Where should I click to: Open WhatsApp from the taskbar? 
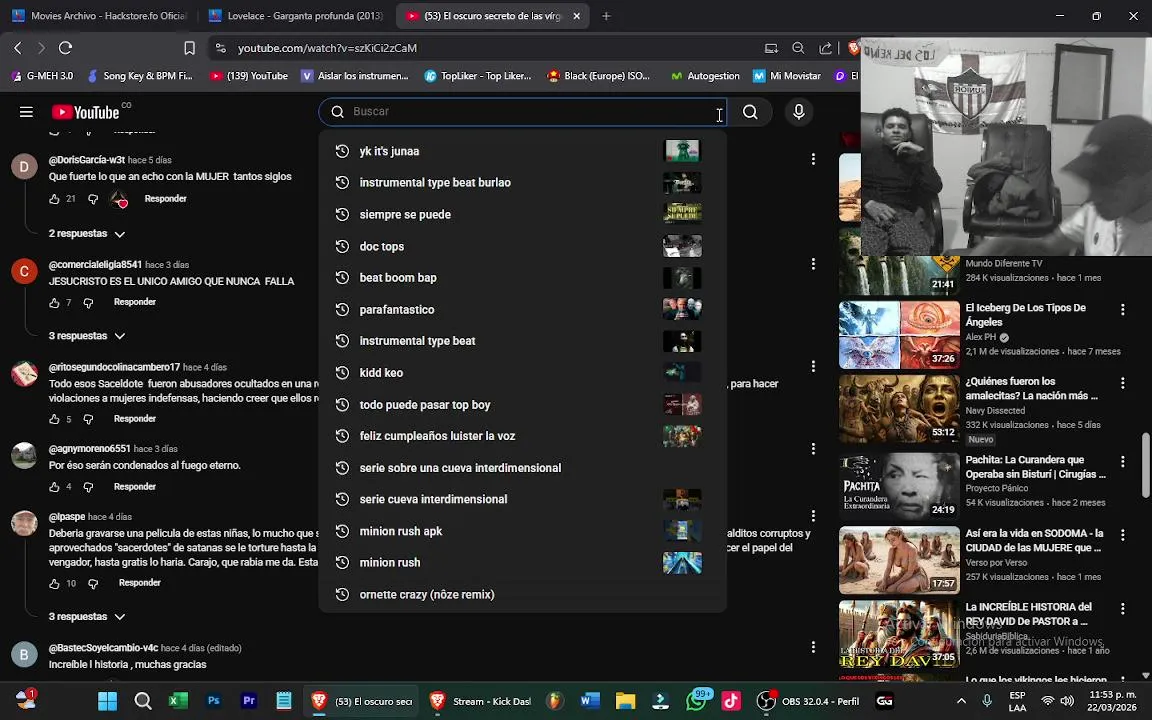tap(696, 701)
